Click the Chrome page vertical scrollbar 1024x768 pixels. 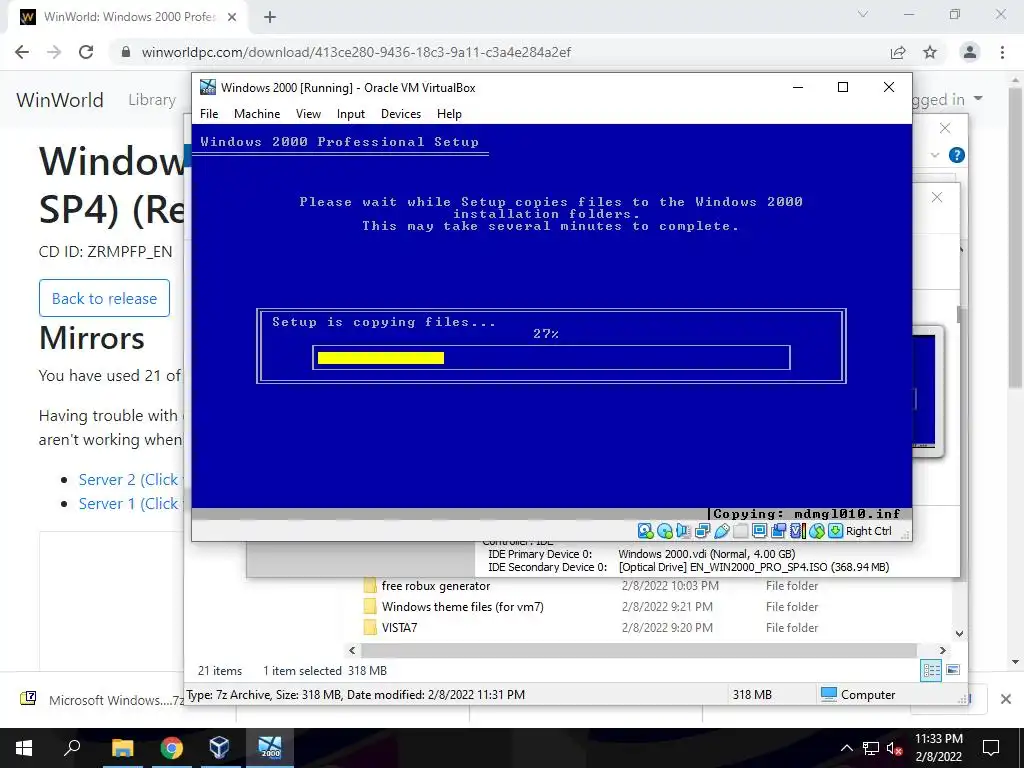(1015, 236)
